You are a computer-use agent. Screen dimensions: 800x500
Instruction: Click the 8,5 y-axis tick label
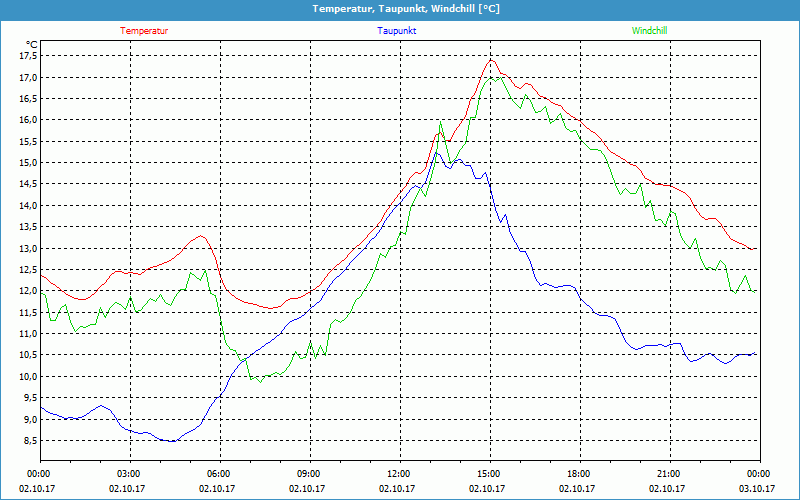click(x=30, y=441)
